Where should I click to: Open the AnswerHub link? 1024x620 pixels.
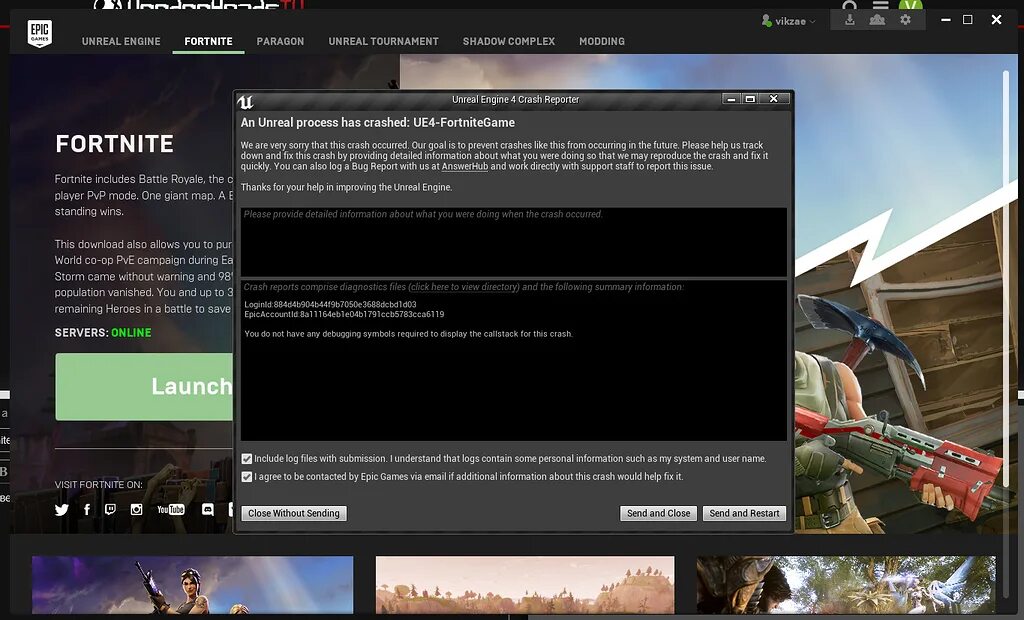click(465, 167)
